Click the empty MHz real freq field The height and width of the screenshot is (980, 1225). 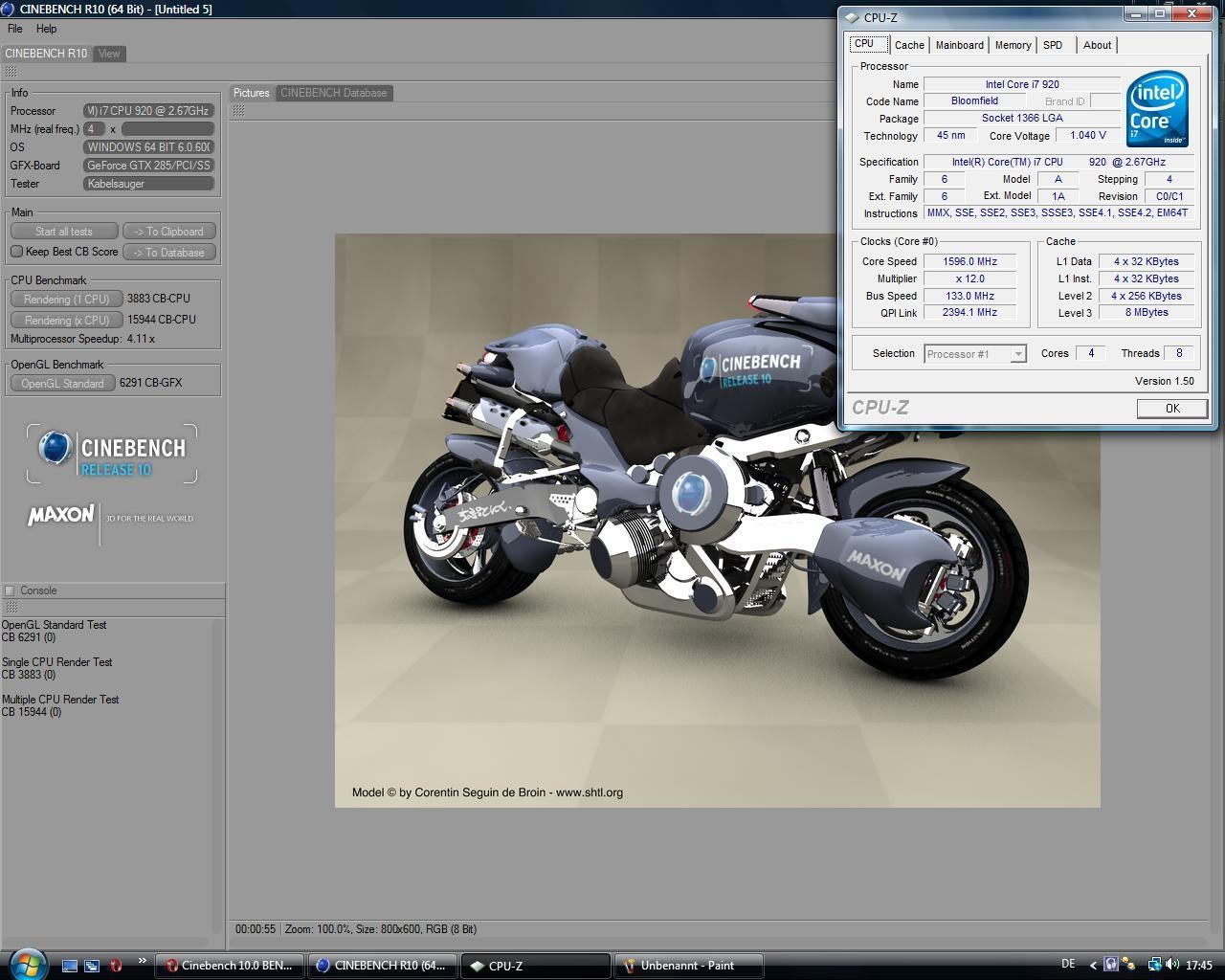tap(167, 128)
